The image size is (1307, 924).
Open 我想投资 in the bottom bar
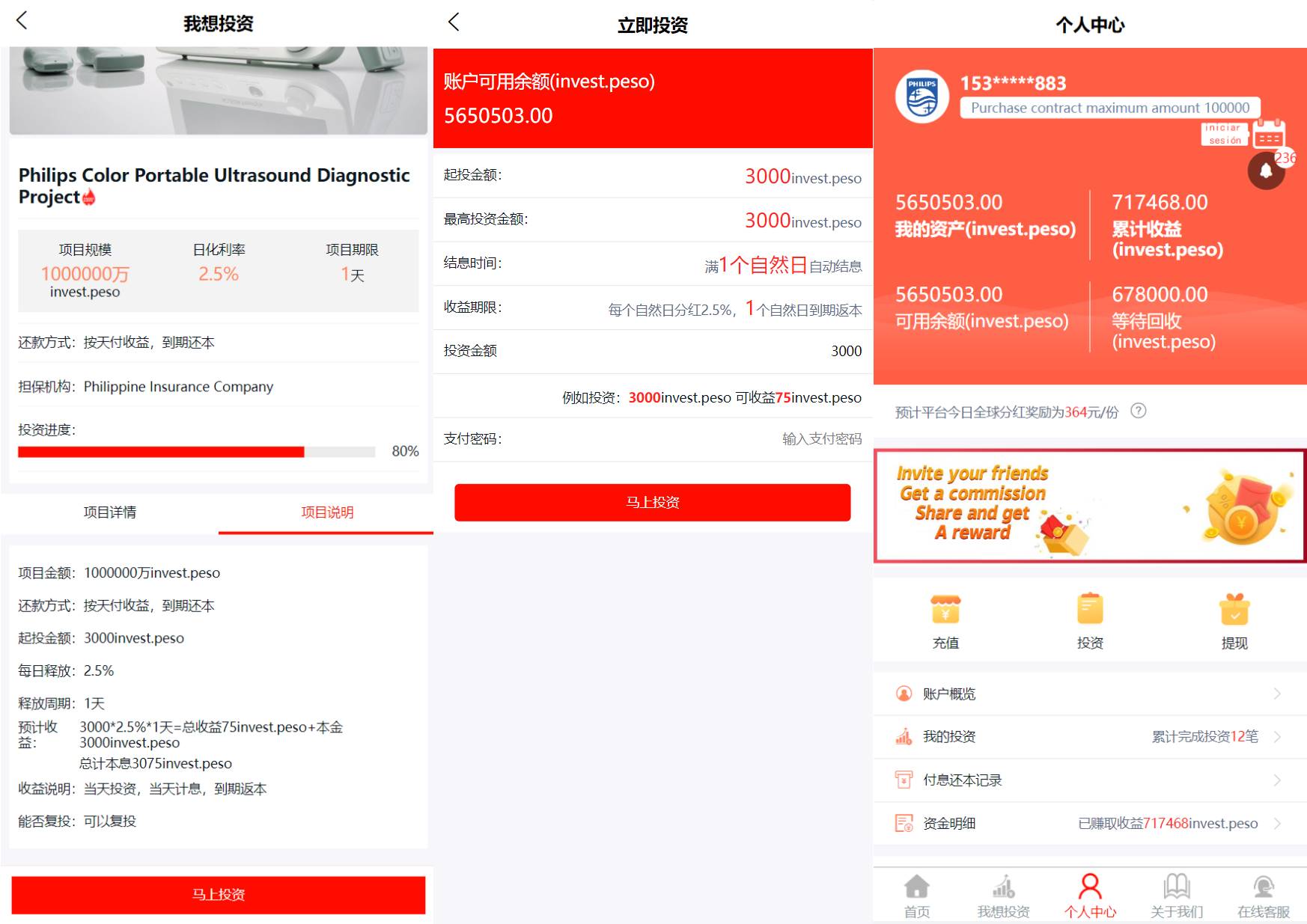(1003, 896)
